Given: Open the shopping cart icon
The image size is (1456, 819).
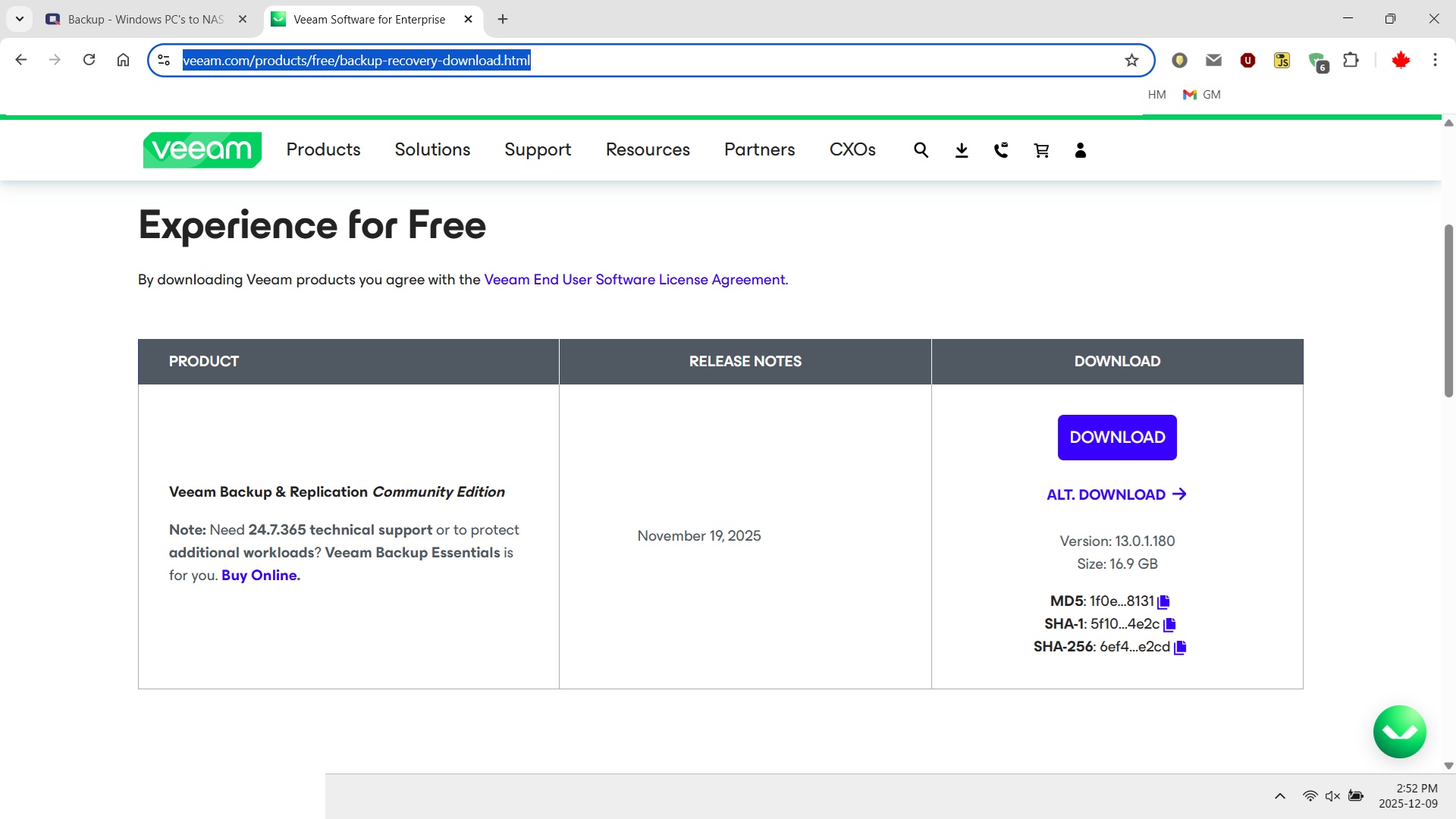Looking at the screenshot, I should click(1041, 150).
